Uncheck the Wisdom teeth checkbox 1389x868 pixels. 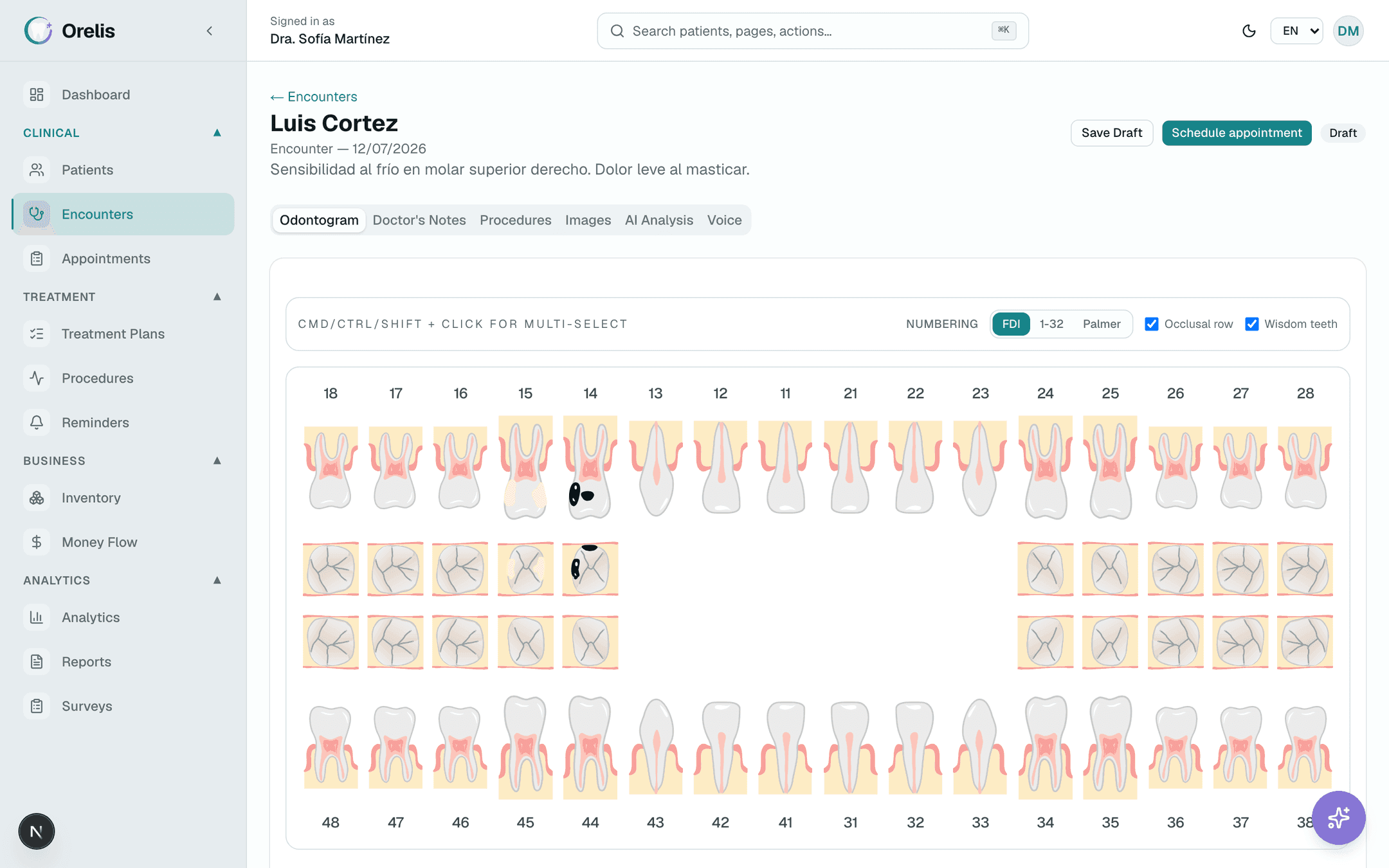(x=1252, y=324)
